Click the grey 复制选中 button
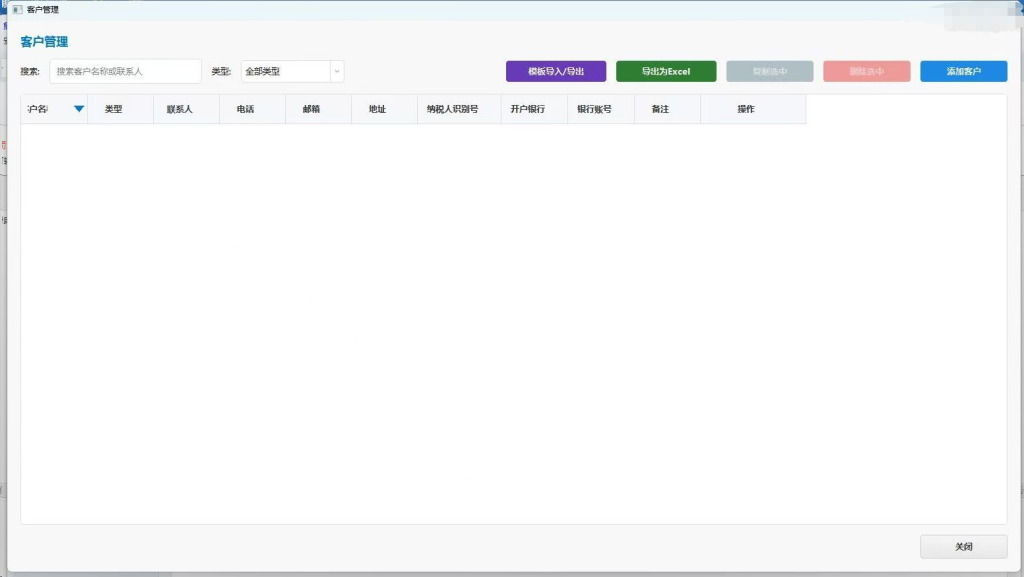1024x577 pixels. click(x=769, y=72)
